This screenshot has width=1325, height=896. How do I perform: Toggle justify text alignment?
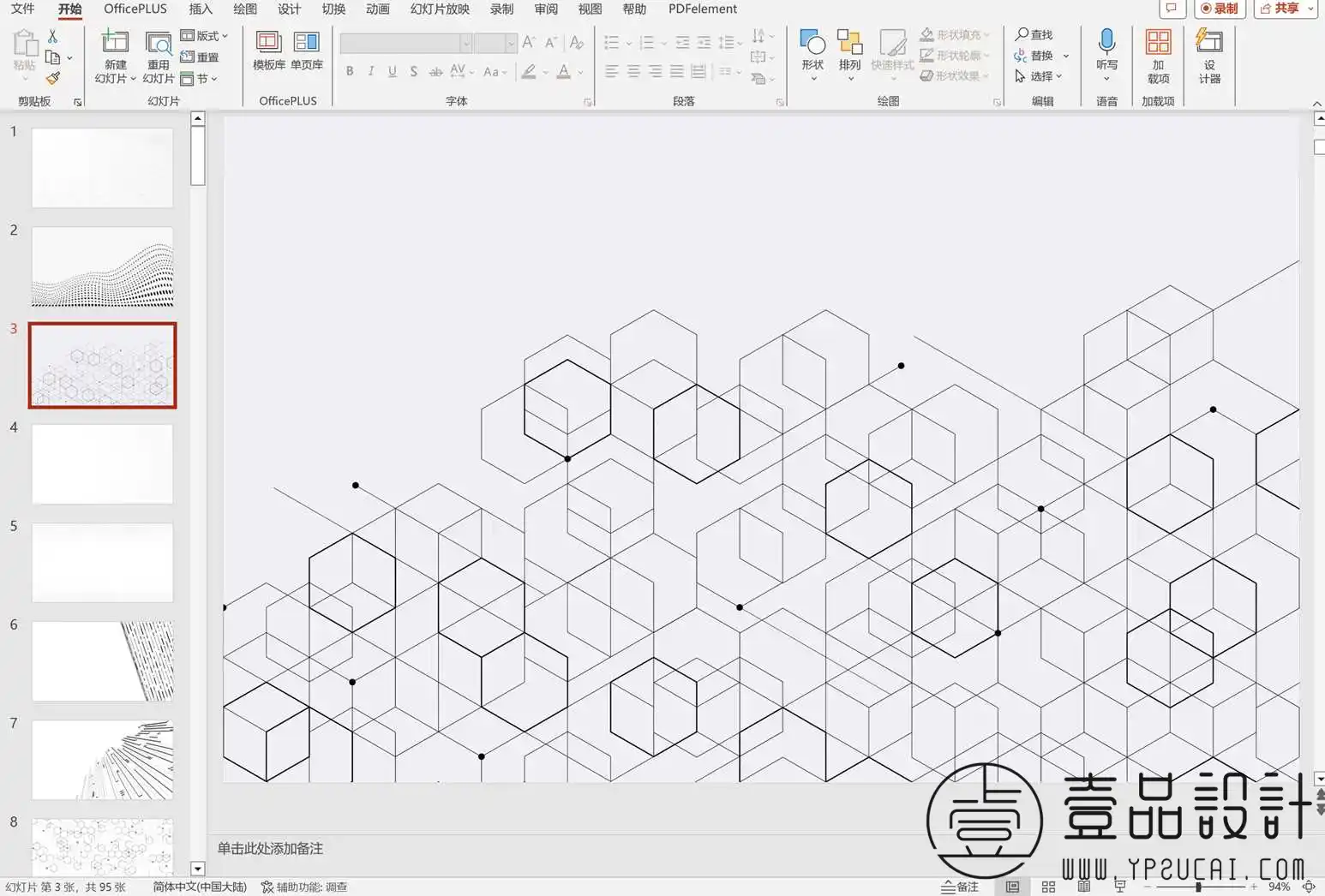click(x=677, y=72)
